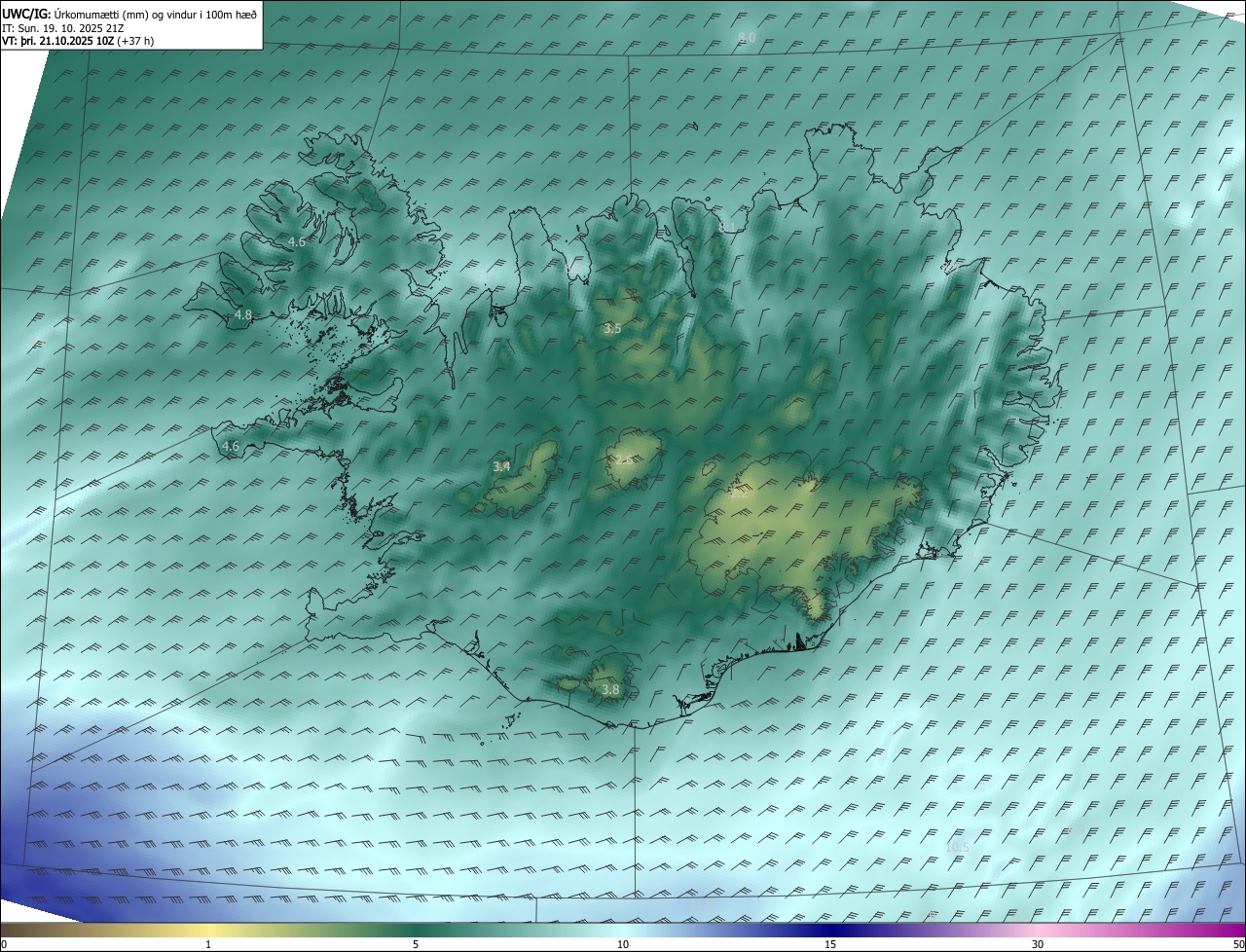Click the faint '10.5' value label over the sea
The image size is (1246, 952).
(x=958, y=847)
